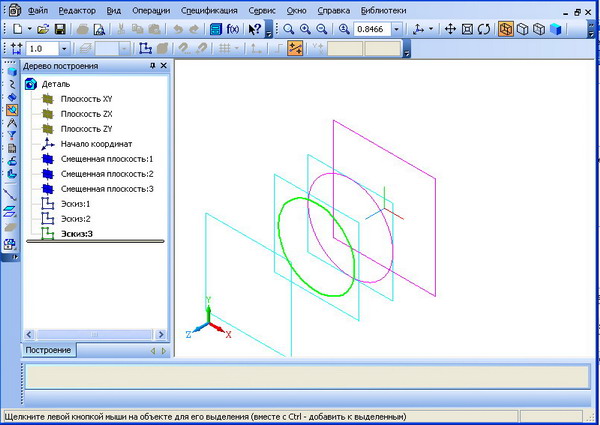Viewport: 600px width, 425px height.
Task: Toggle the highlighted parametric mode button
Action: tap(295, 49)
